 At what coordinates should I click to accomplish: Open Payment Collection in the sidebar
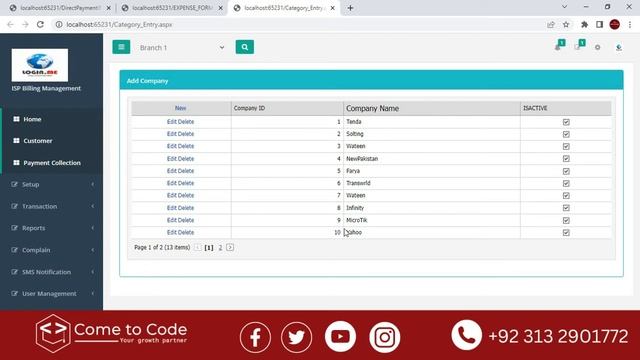52,162
